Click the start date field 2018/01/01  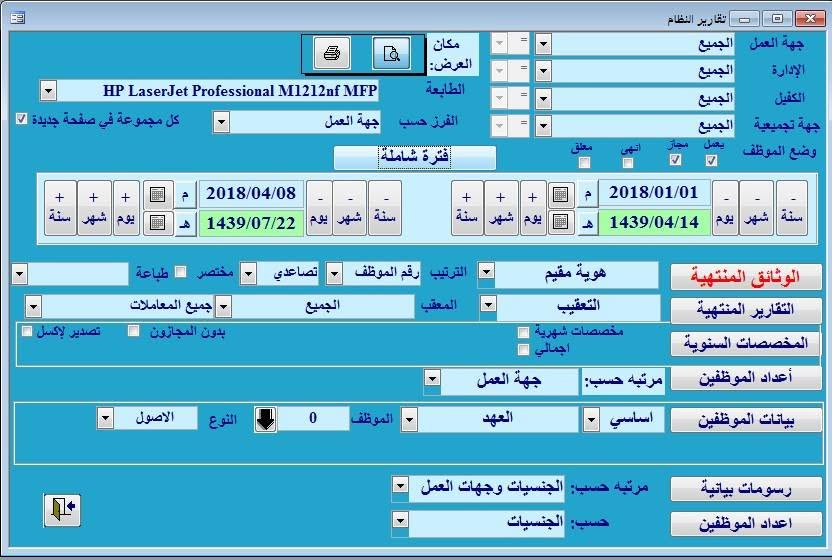click(x=655, y=193)
